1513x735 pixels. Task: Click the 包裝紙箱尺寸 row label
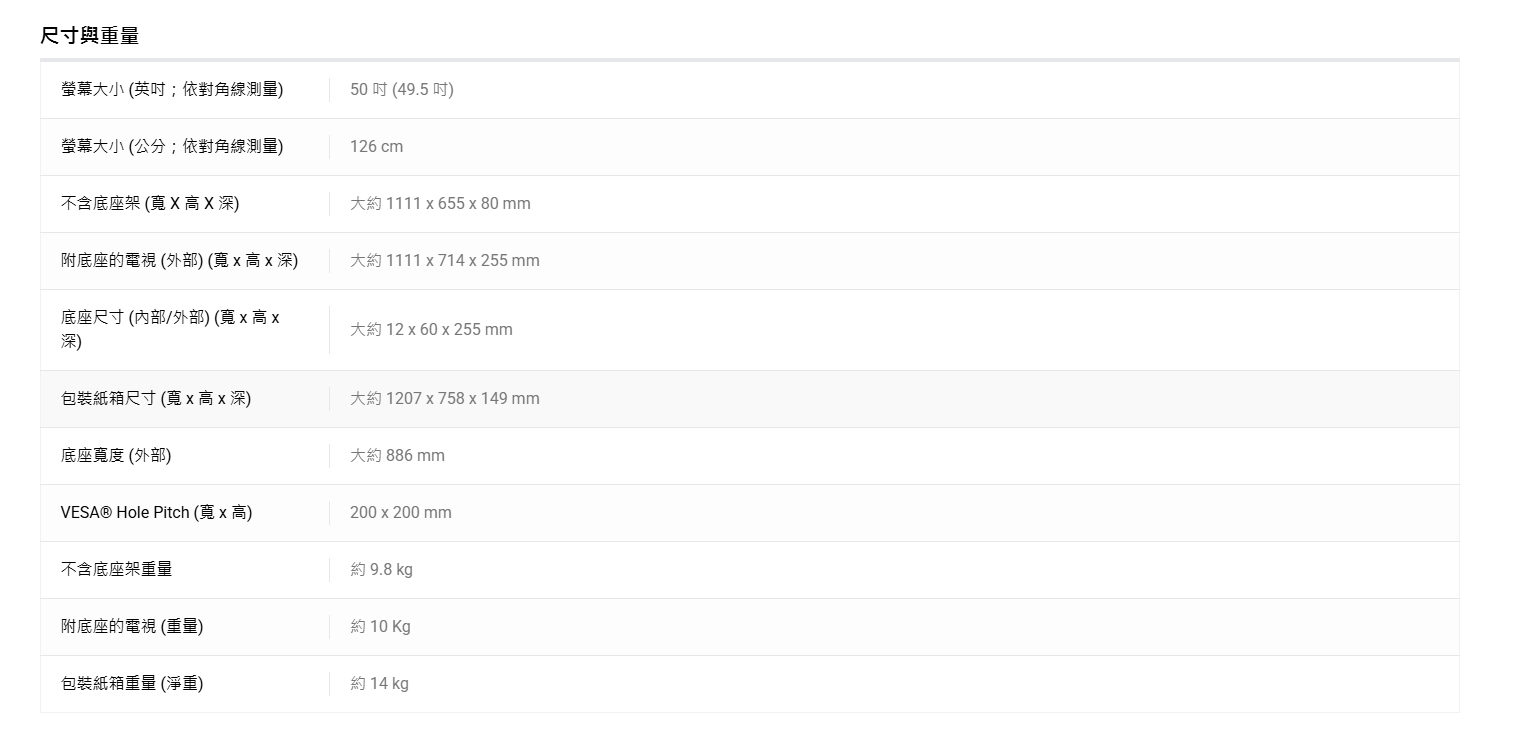(156, 398)
